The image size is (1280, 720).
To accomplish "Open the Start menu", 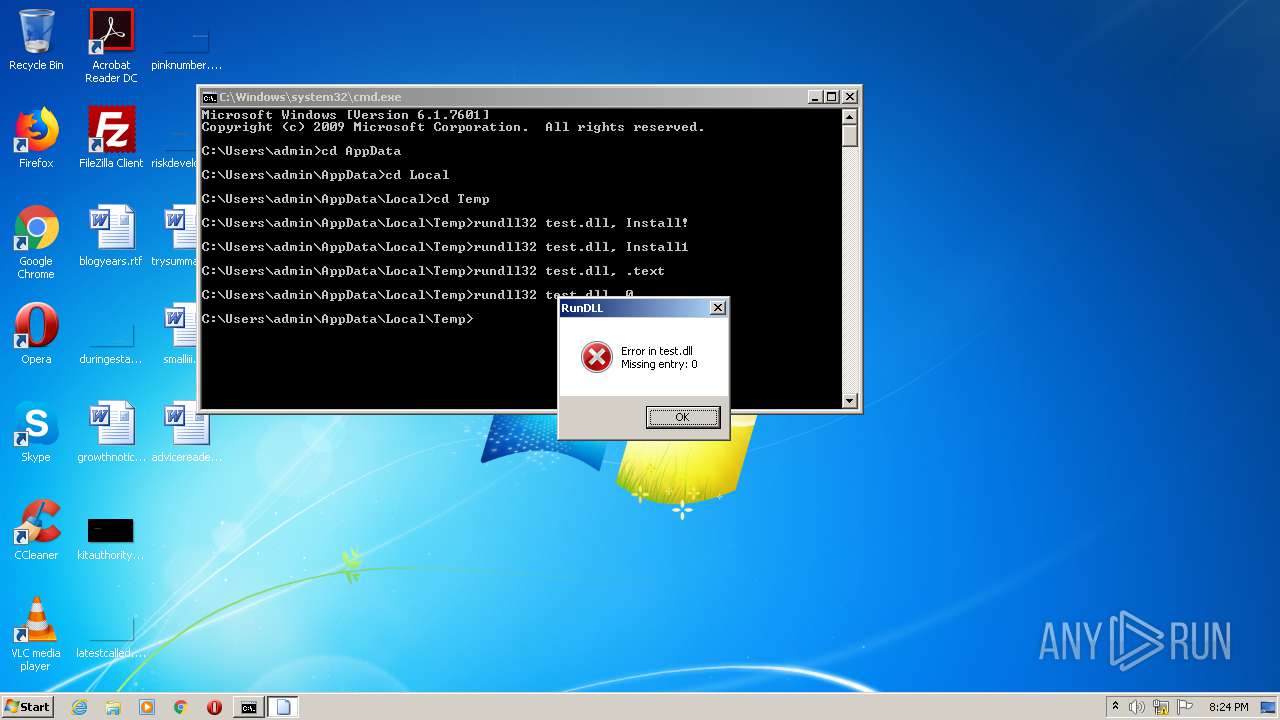I will pos(28,707).
